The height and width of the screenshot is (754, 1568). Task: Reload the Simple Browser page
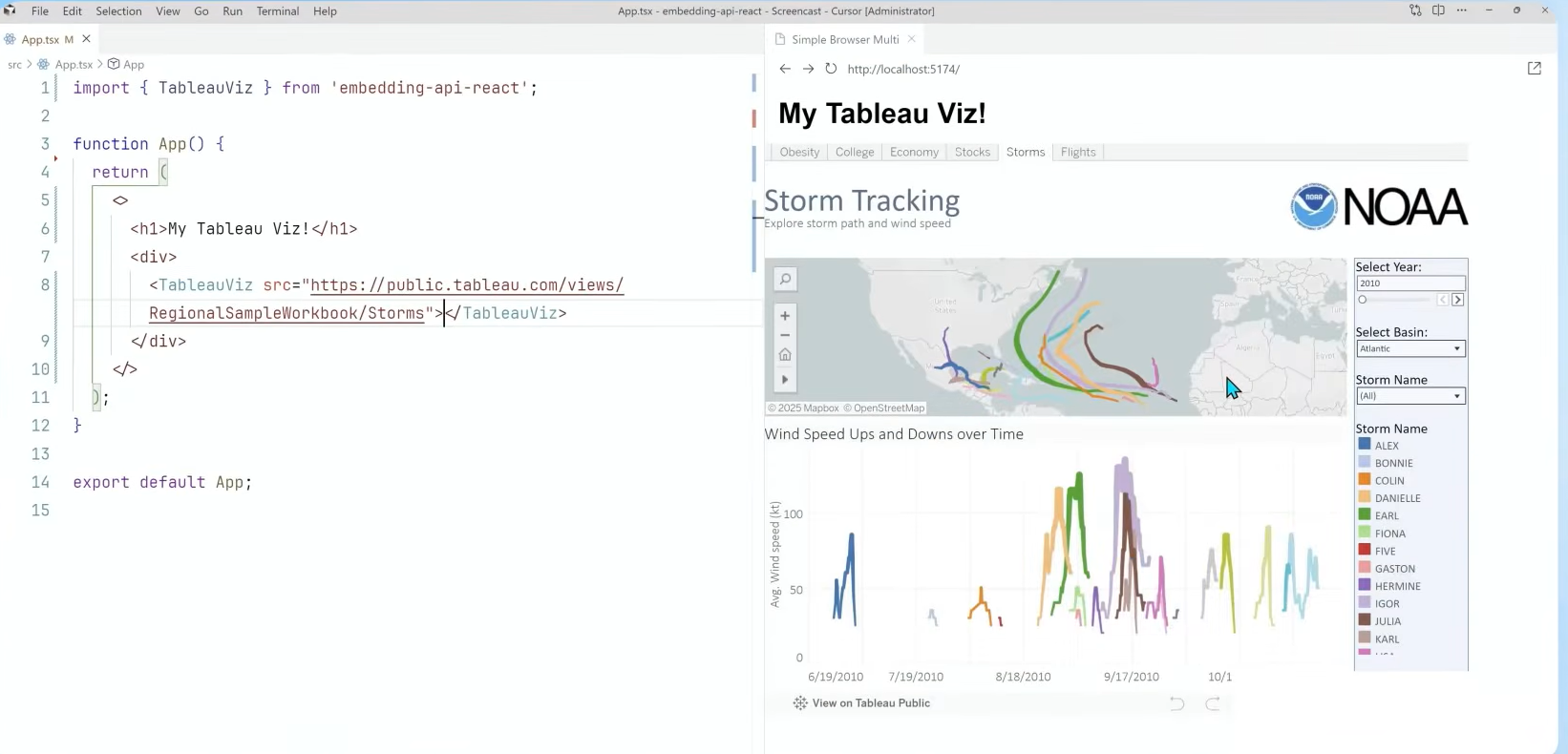pos(831,69)
